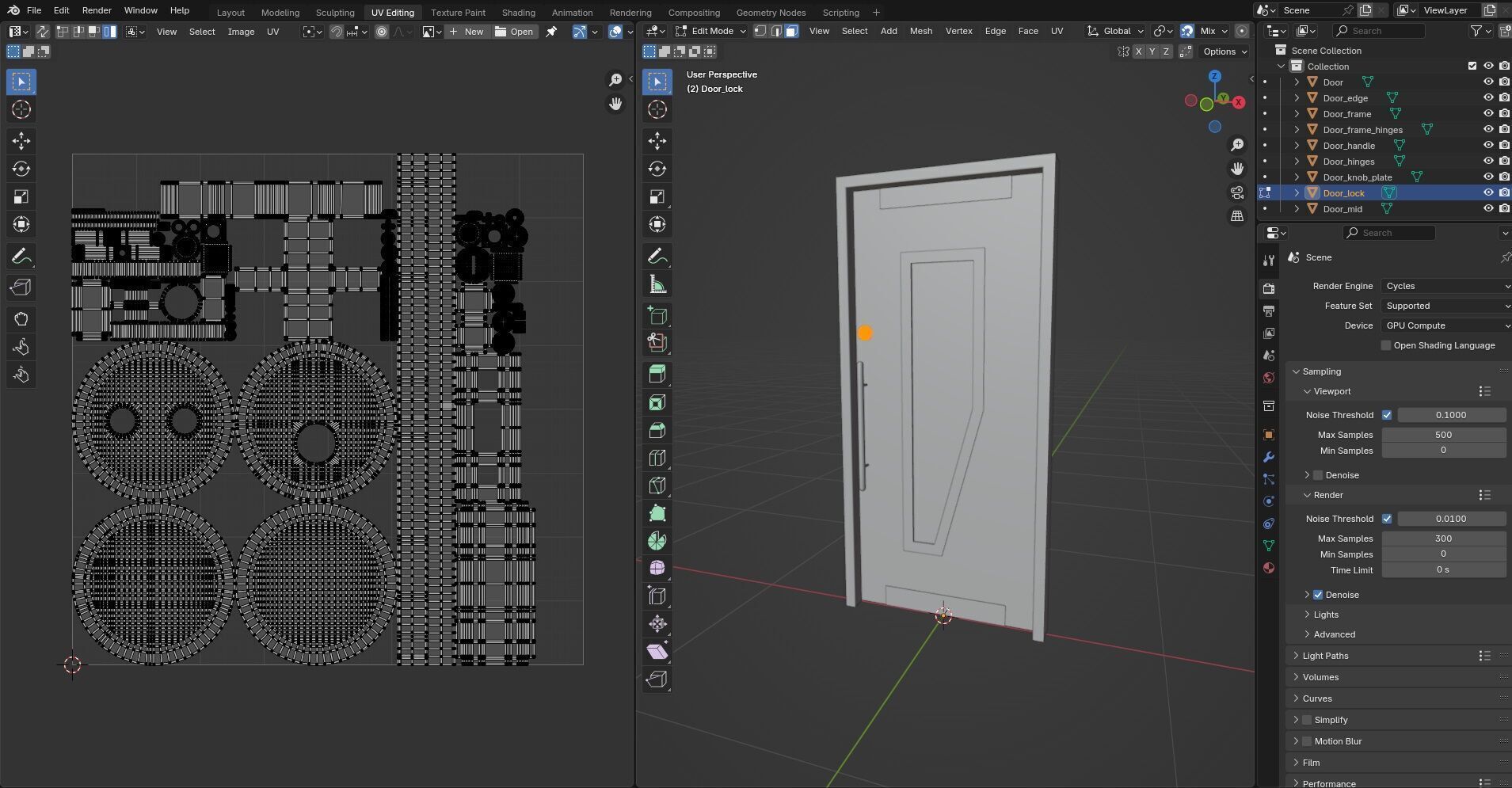Select the Loop Cut tool
The height and width of the screenshot is (788, 1512).
point(657,458)
